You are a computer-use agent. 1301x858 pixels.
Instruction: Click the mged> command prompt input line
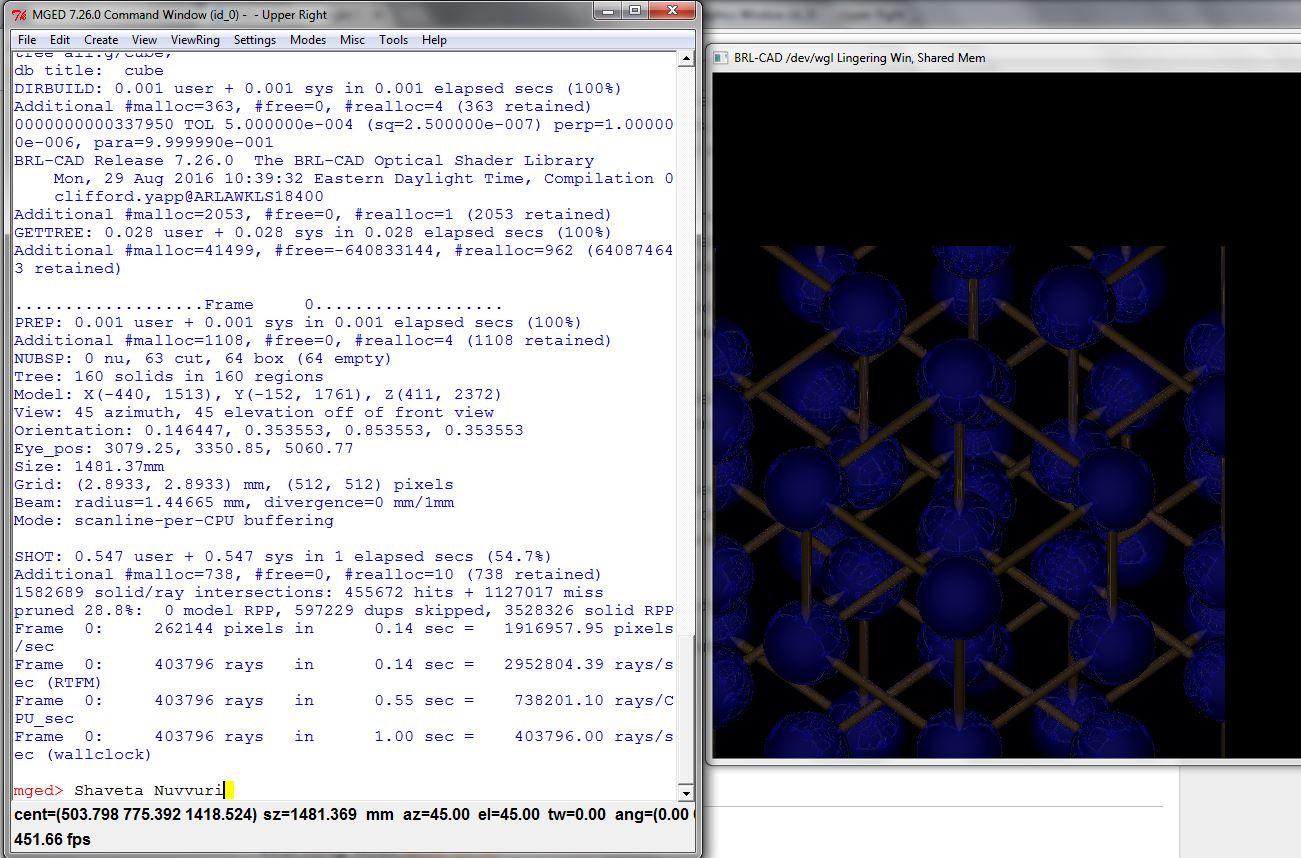[345, 790]
